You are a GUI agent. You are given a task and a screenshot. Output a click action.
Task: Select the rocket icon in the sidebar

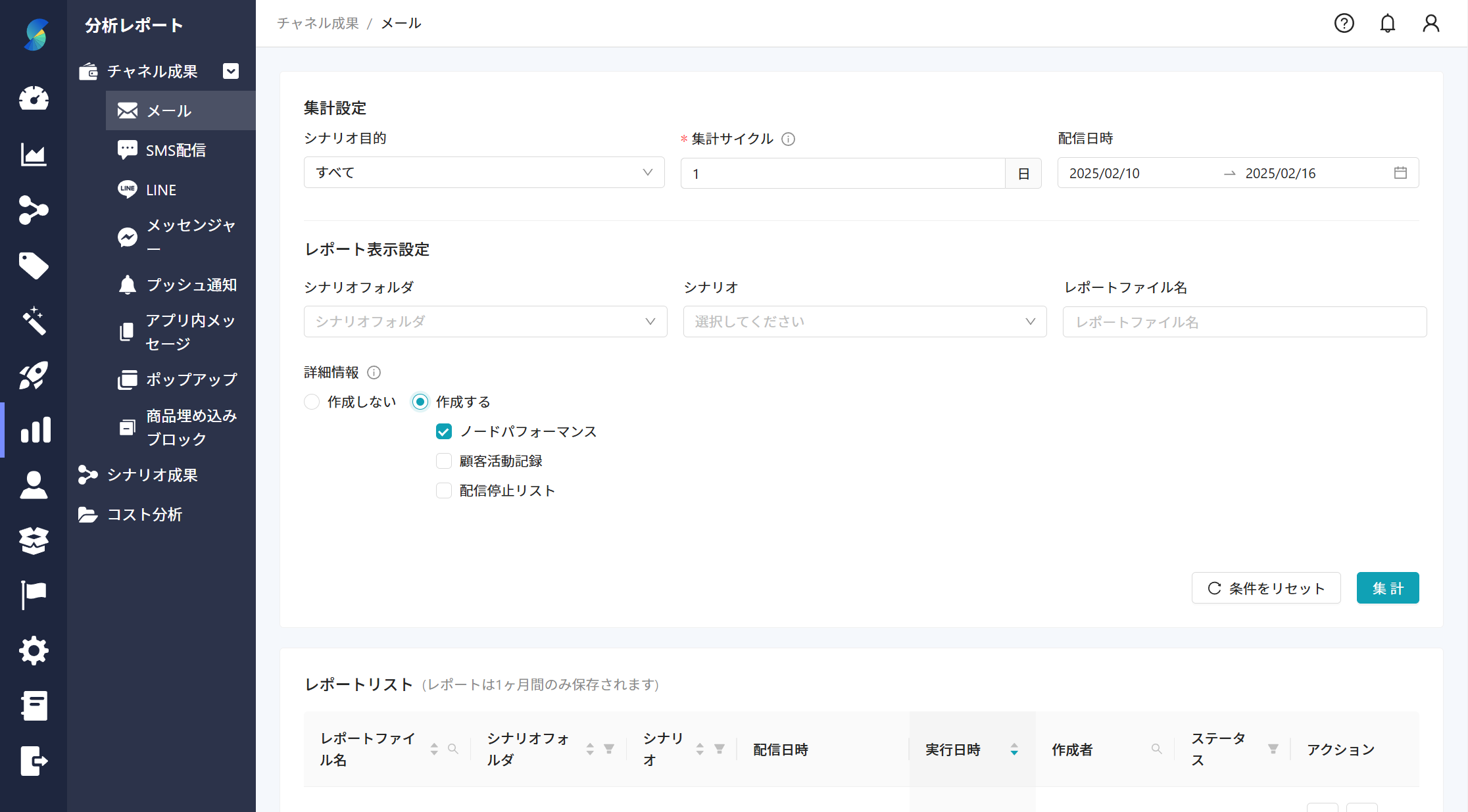[x=34, y=375]
